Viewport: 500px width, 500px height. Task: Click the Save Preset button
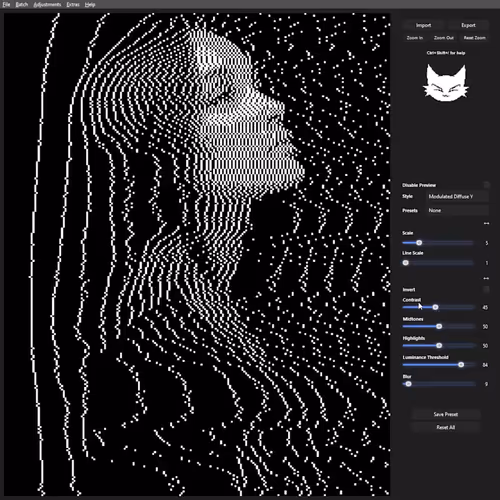click(x=446, y=414)
